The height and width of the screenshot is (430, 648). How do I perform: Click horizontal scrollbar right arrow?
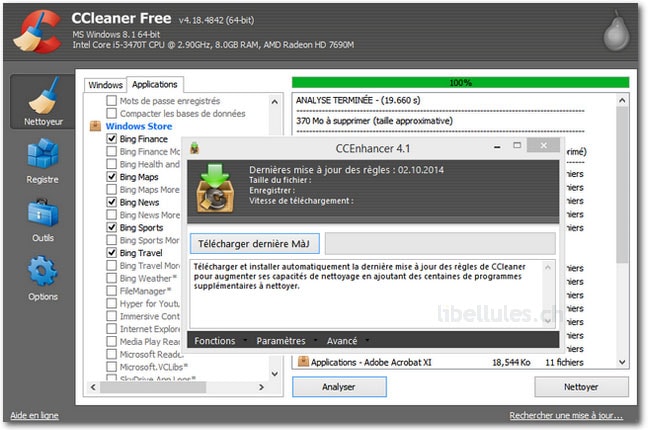(x=262, y=387)
